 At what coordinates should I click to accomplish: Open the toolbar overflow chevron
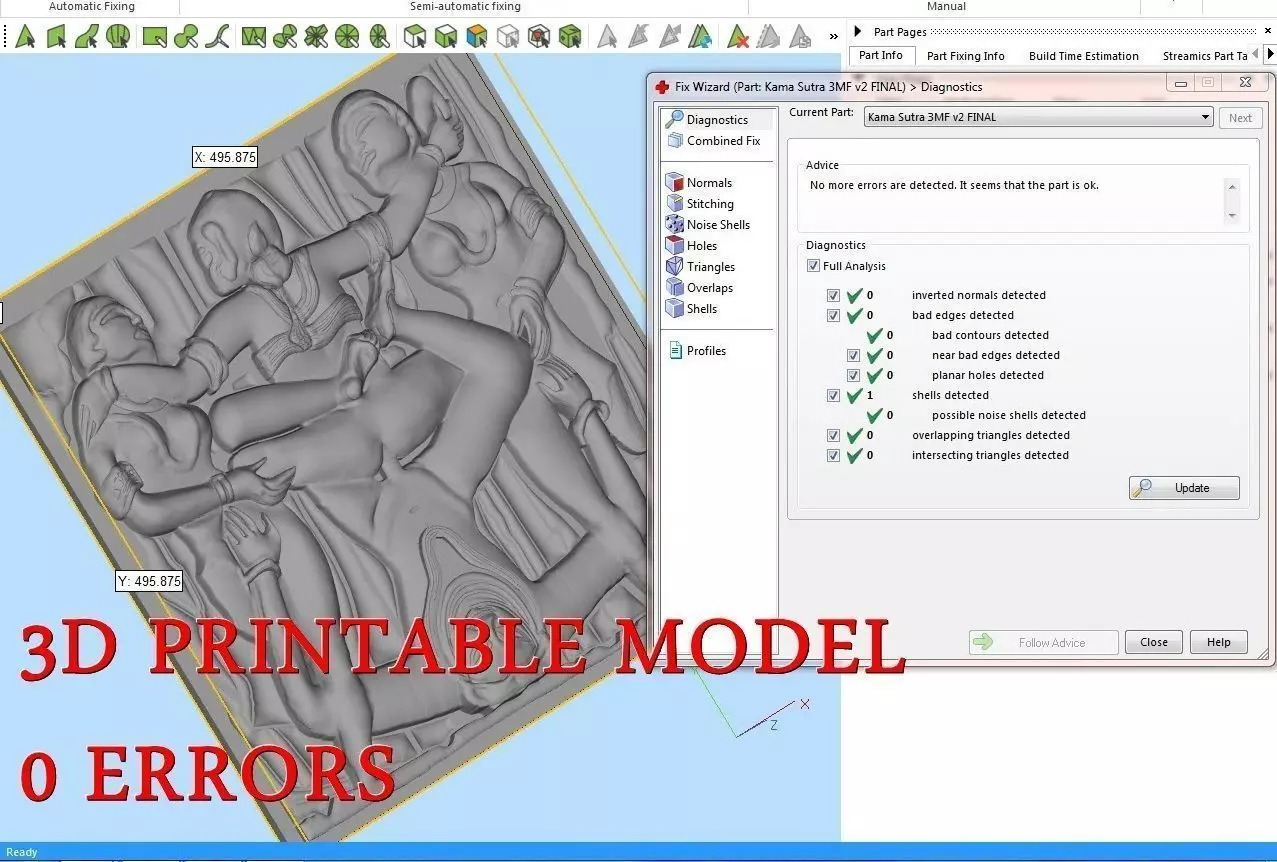tap(834, 37)
